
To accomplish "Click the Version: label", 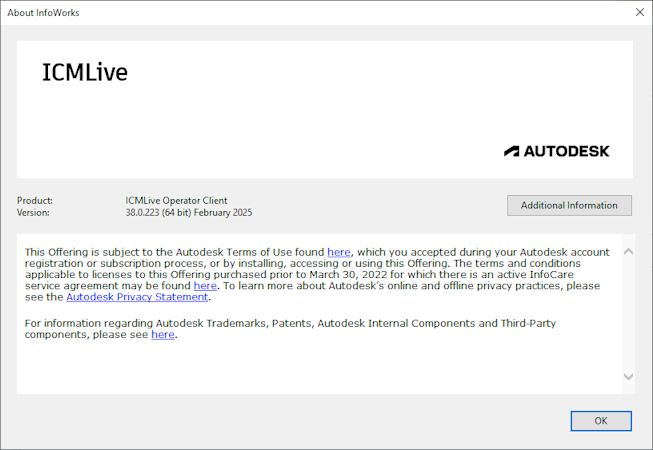I will click(33, 213).
